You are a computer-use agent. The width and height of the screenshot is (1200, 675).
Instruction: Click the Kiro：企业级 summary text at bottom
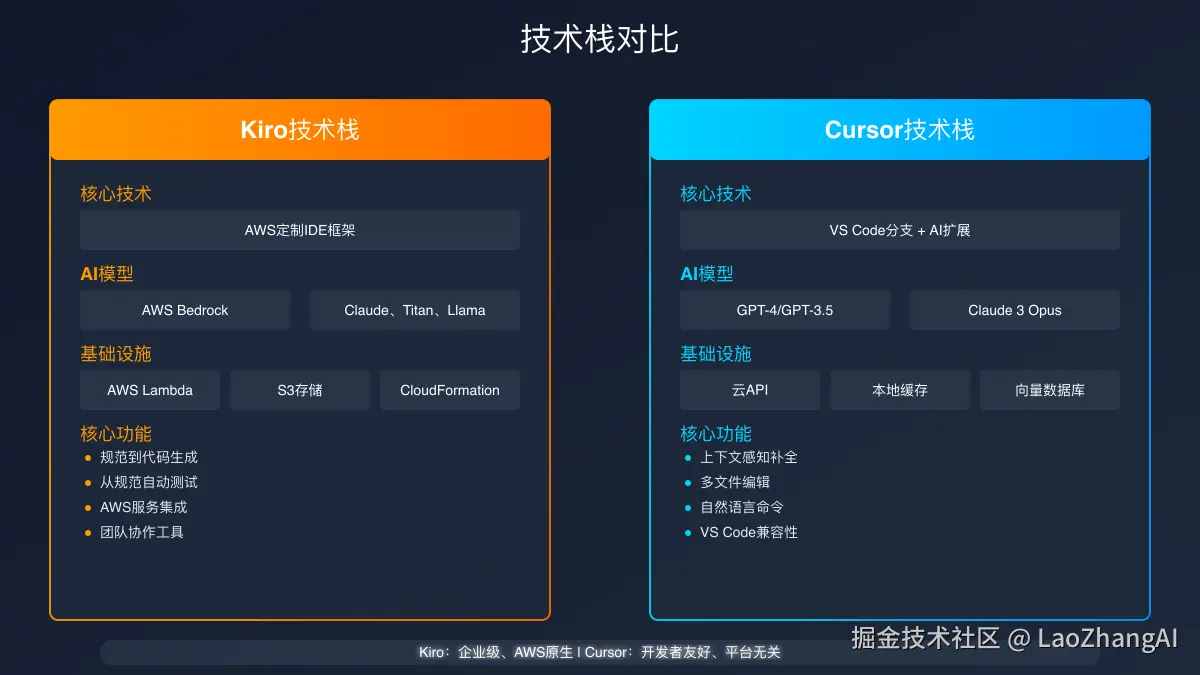(x=600, y=652)
